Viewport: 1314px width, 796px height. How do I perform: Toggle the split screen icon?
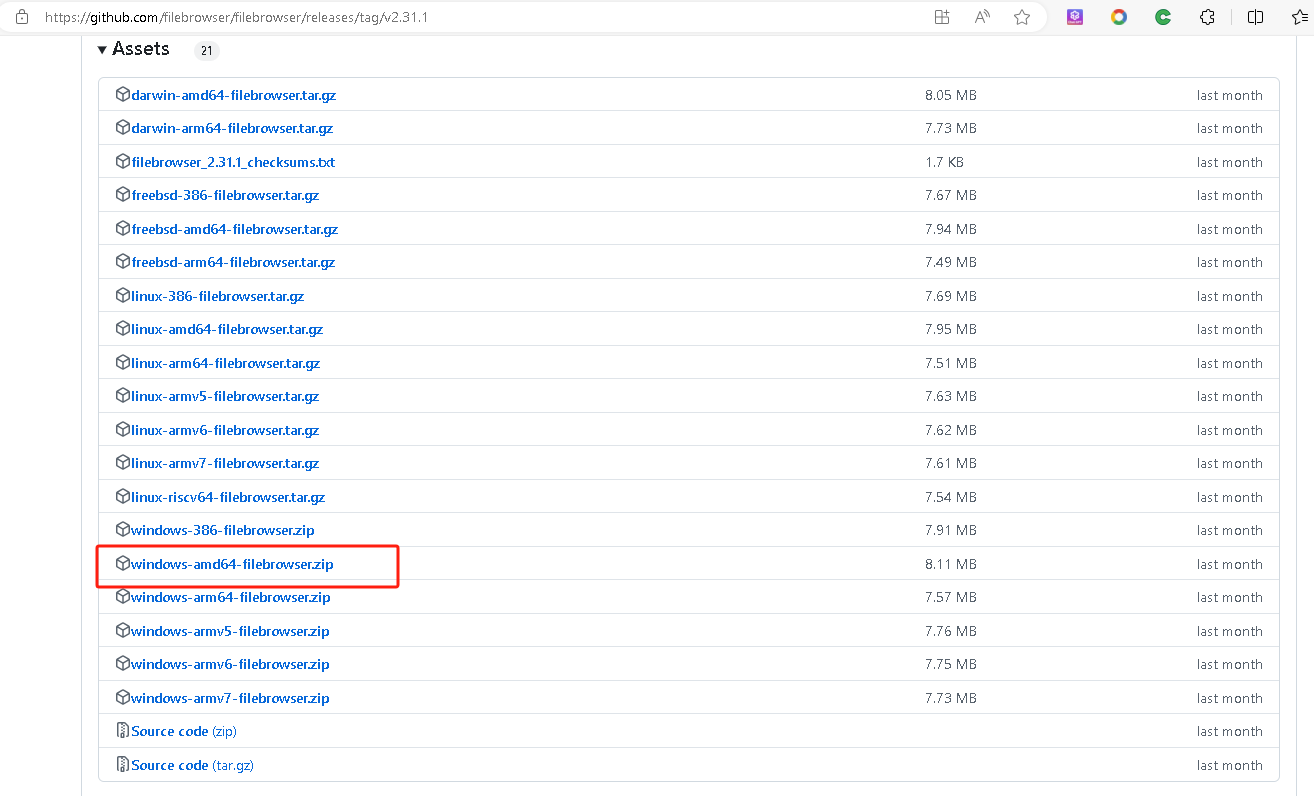[1255, 17]
